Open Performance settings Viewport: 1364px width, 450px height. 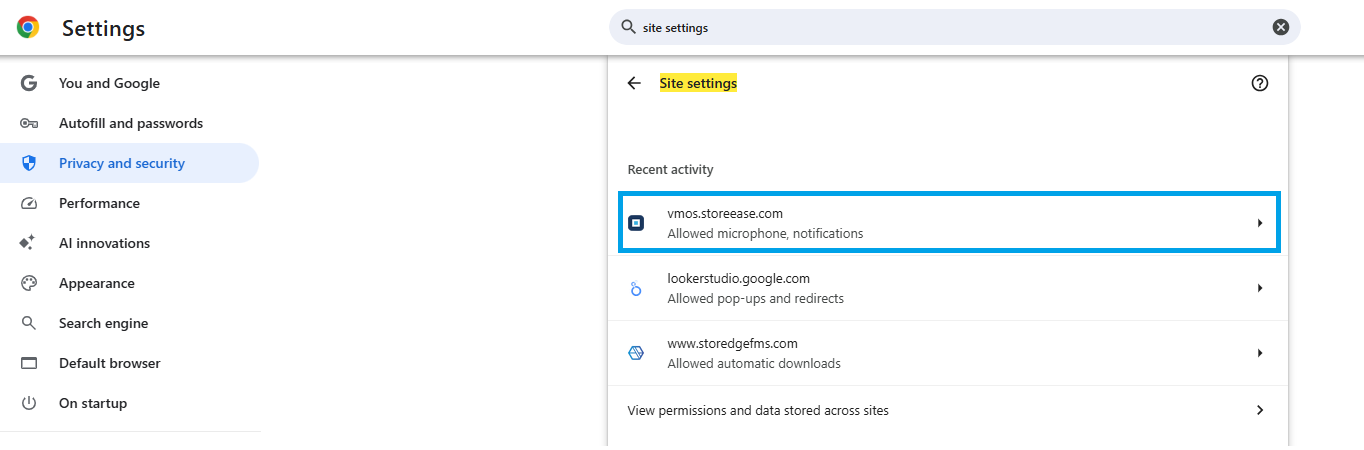[x=130, y=203]
